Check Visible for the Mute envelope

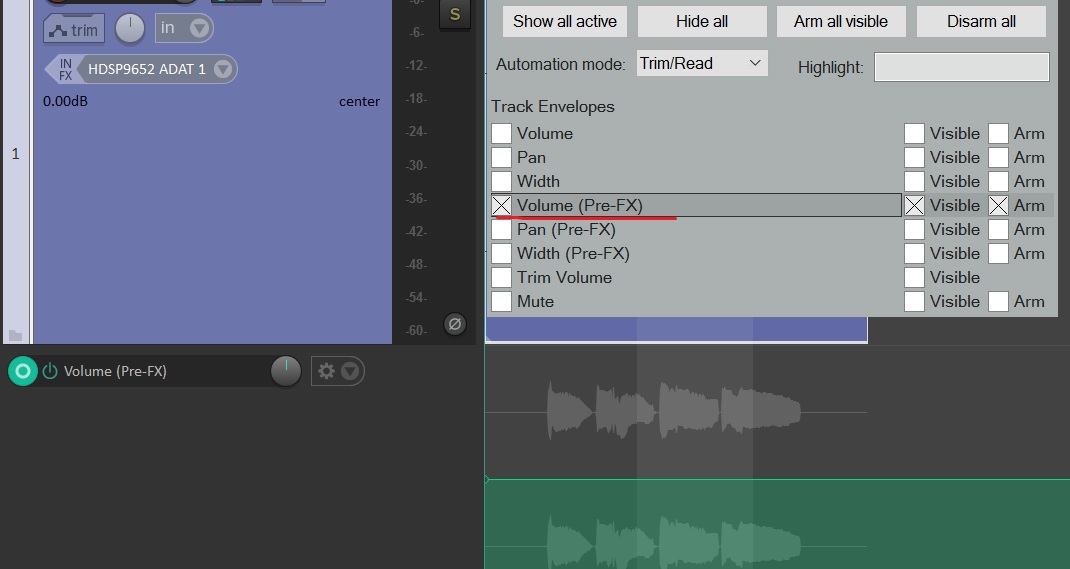click(914, 302)
